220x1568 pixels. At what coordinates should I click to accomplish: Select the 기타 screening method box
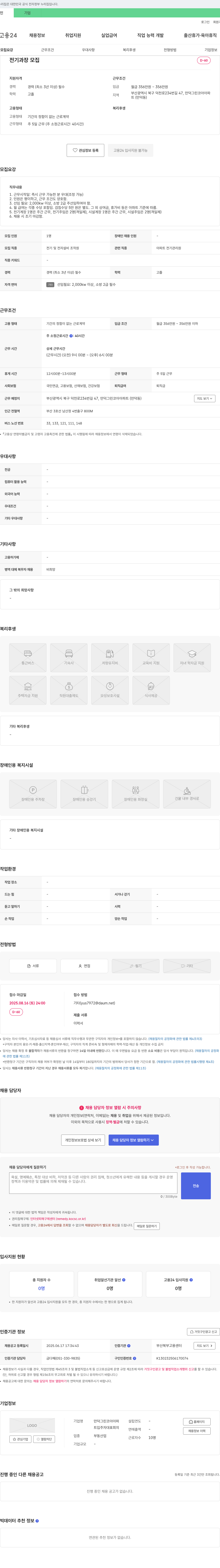(x=187, y=966)
